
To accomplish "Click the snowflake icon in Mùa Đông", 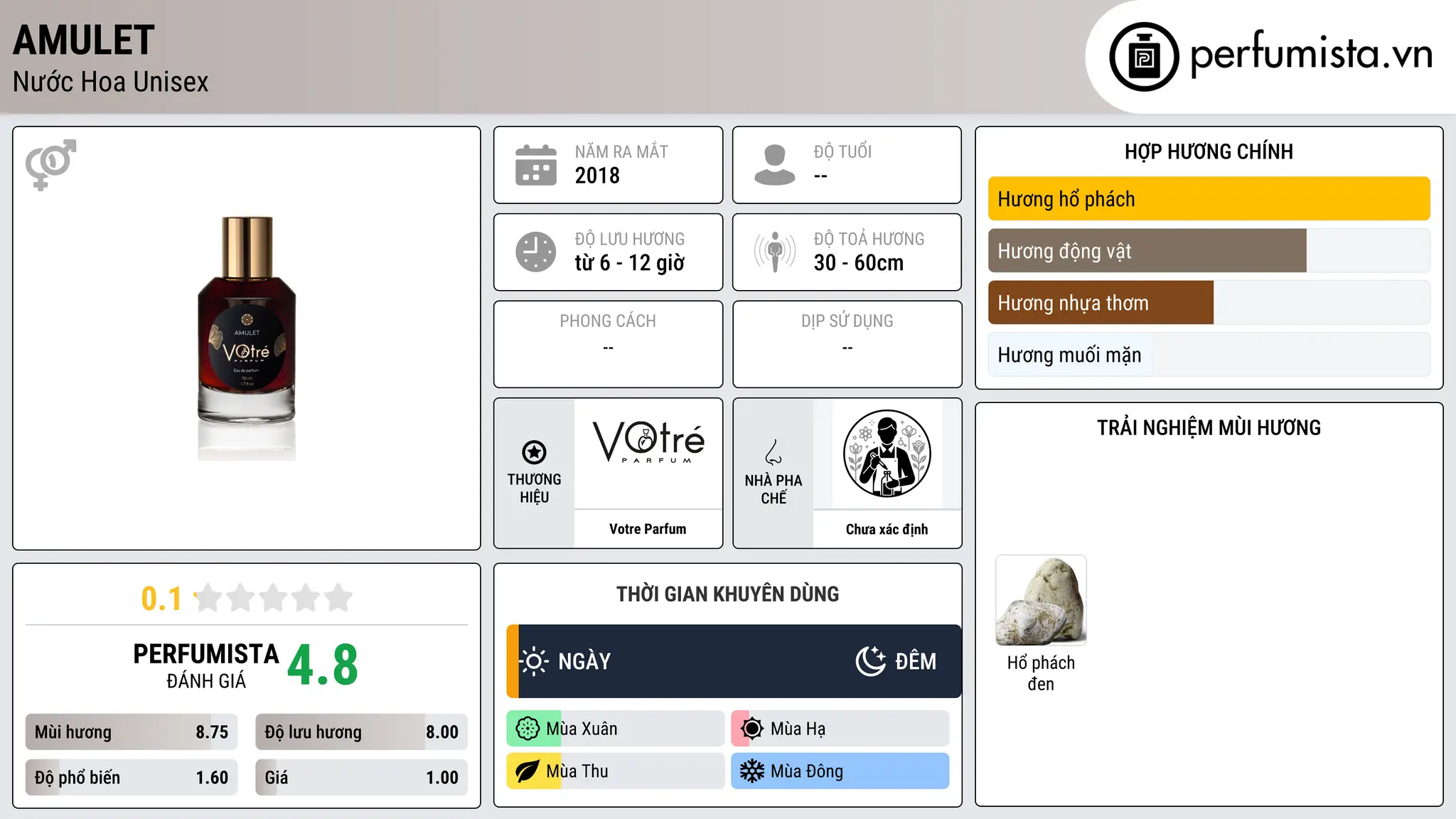I will [752, 771].
